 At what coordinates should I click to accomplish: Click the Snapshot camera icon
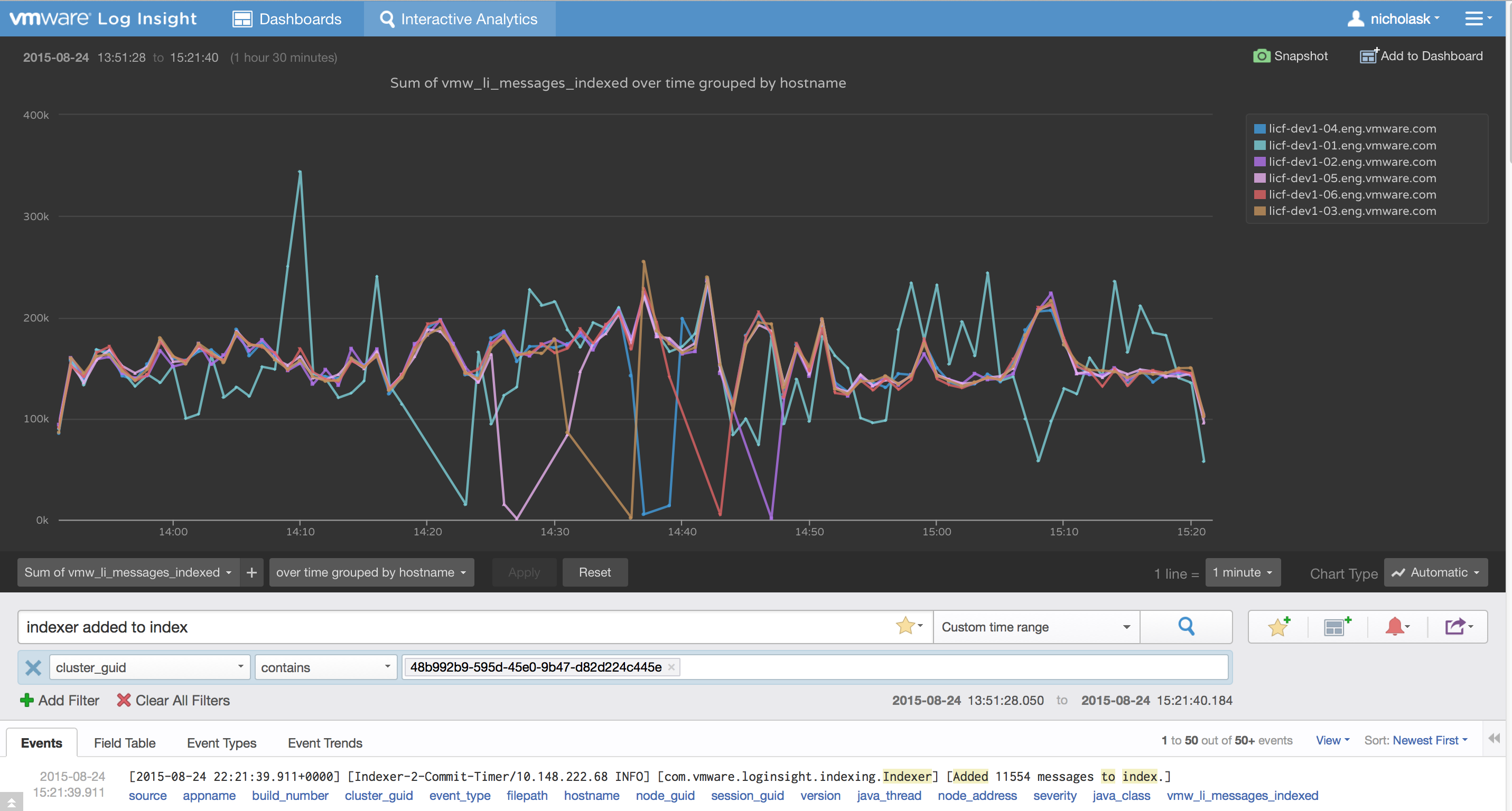click(1262, 56)
